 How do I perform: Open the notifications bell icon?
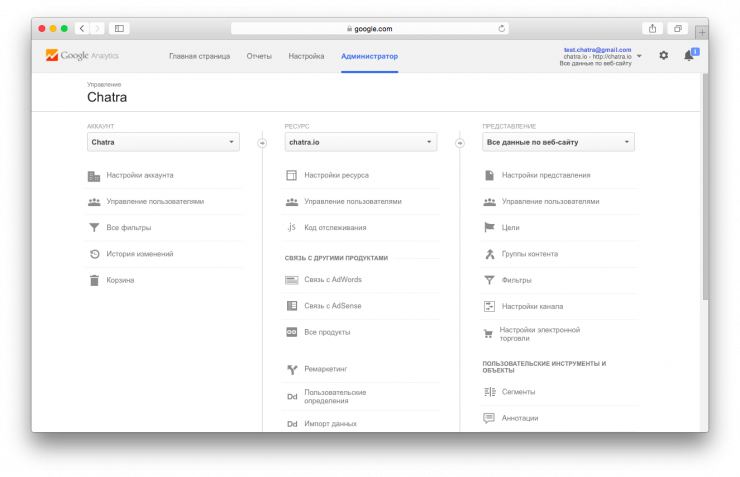[x=688, y=56]
